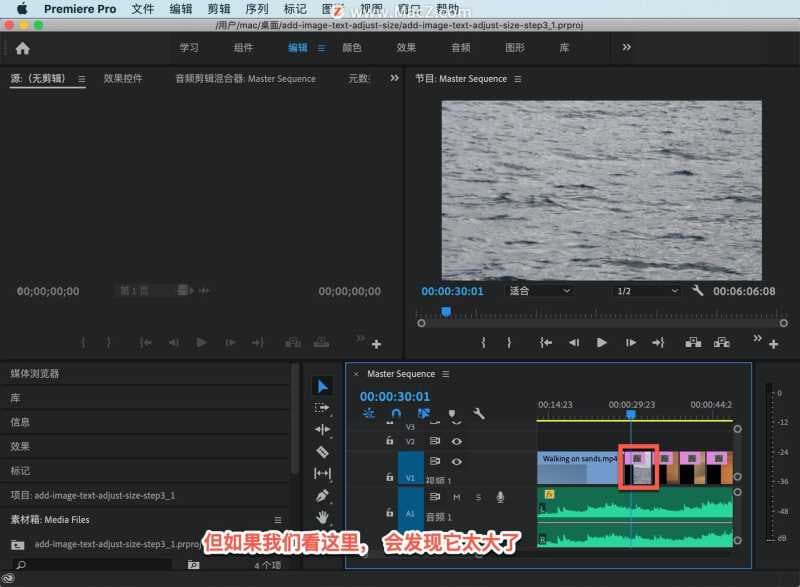Screen dimensions: 800x587
Task: Select the Selection arrow tool
Action: (322, 386)
